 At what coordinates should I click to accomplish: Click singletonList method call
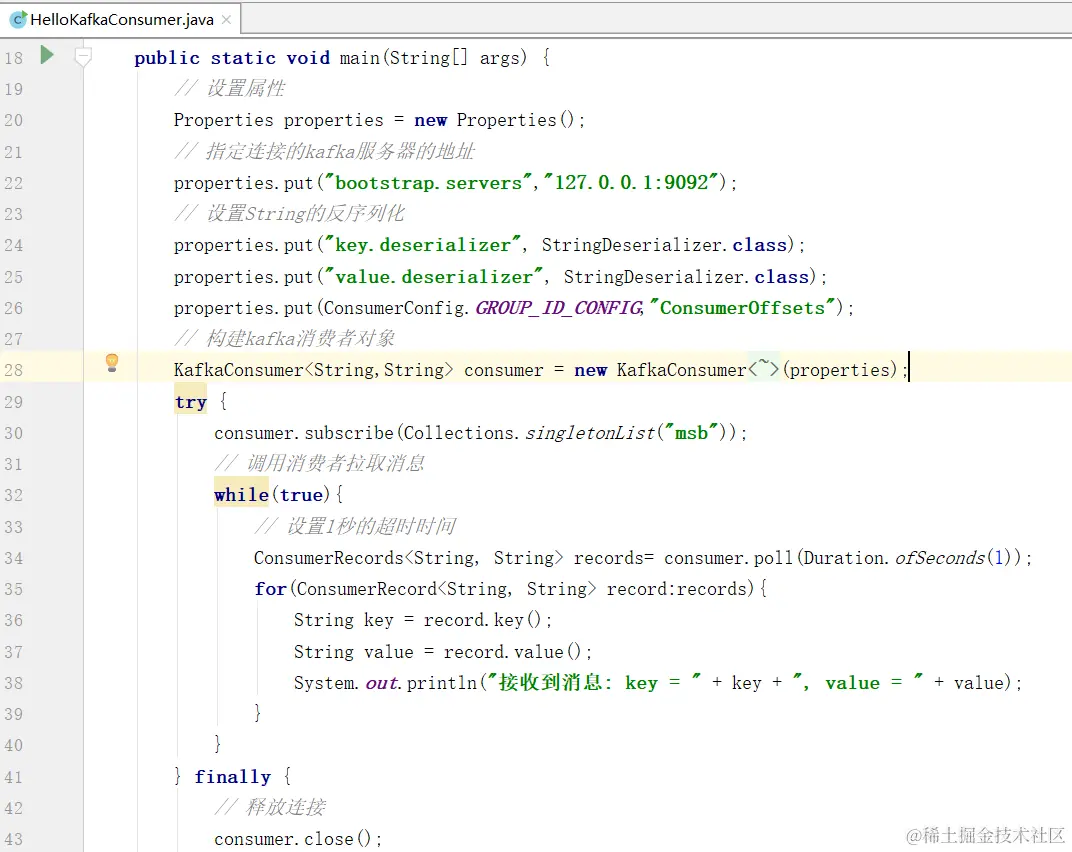coord(590,433)
